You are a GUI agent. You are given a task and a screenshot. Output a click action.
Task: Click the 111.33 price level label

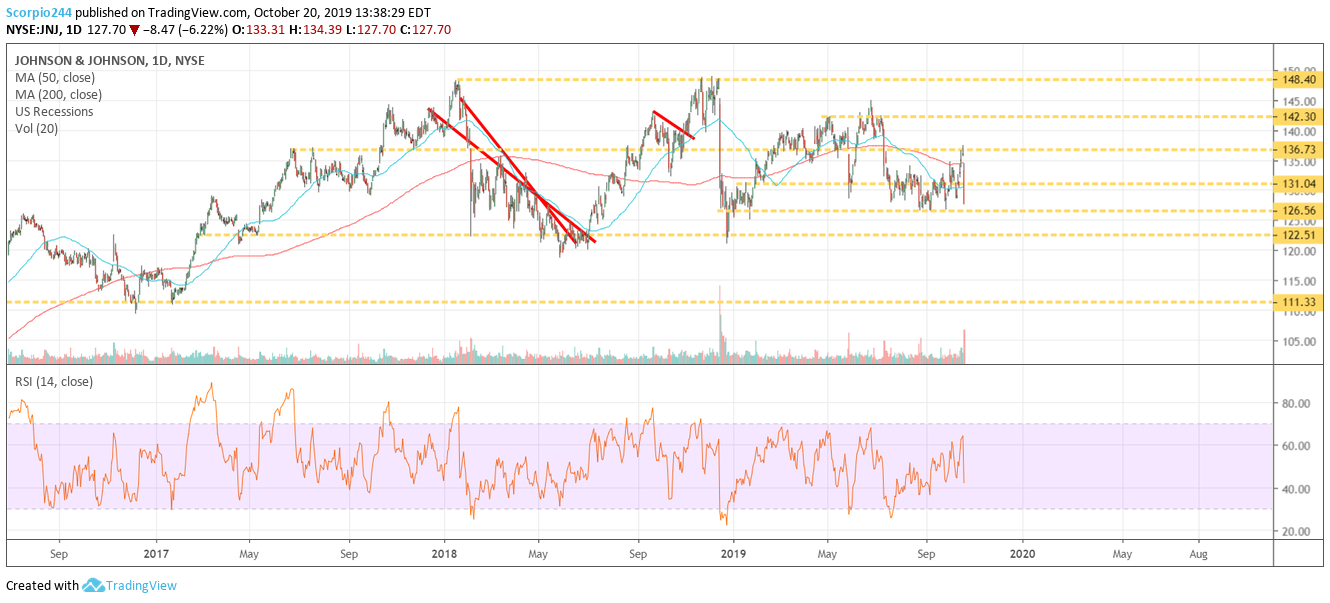[1300, 301]
